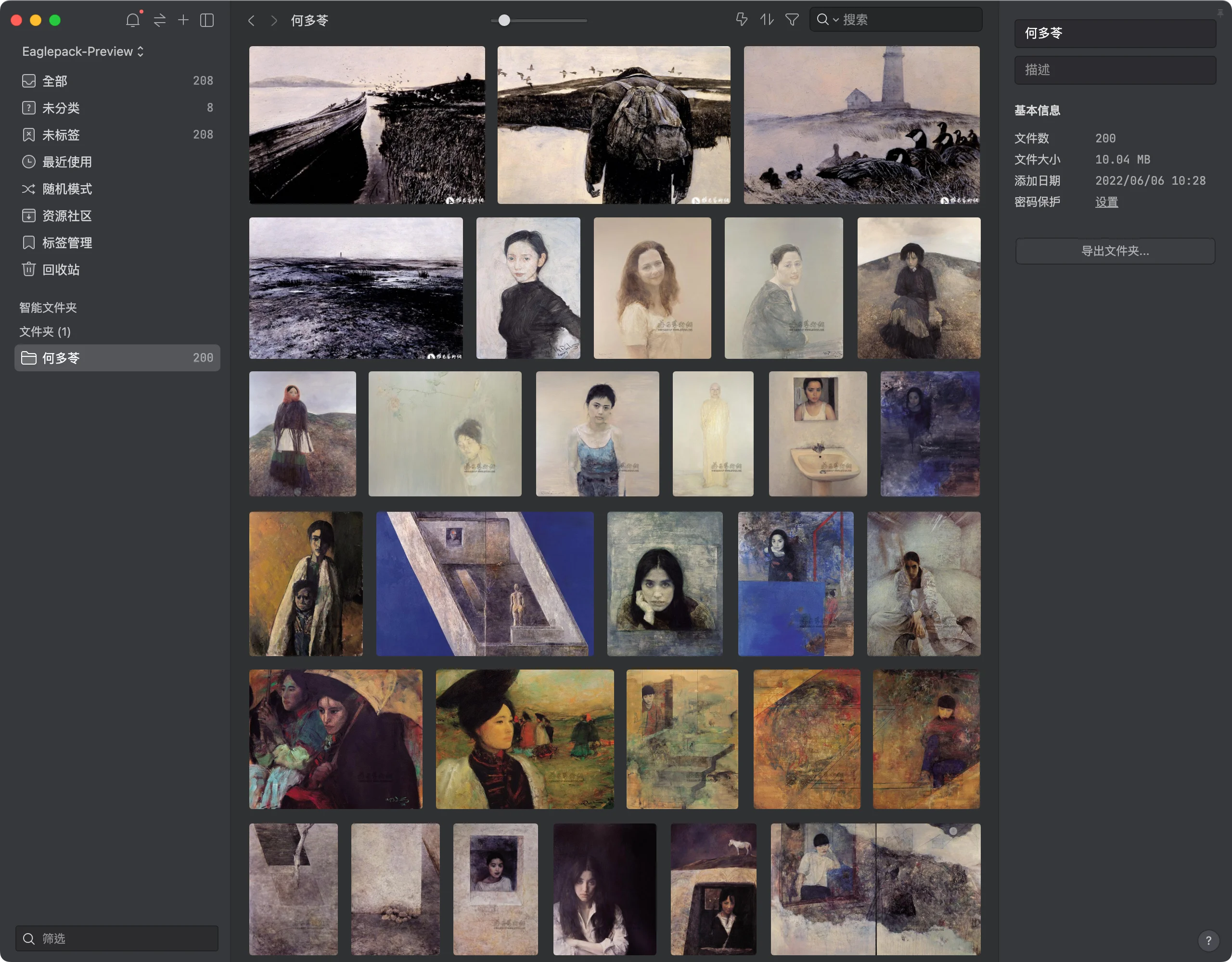Click the 导出文件夹... button
This screenshot has width=1232, height=962.
click(1115, 251)
